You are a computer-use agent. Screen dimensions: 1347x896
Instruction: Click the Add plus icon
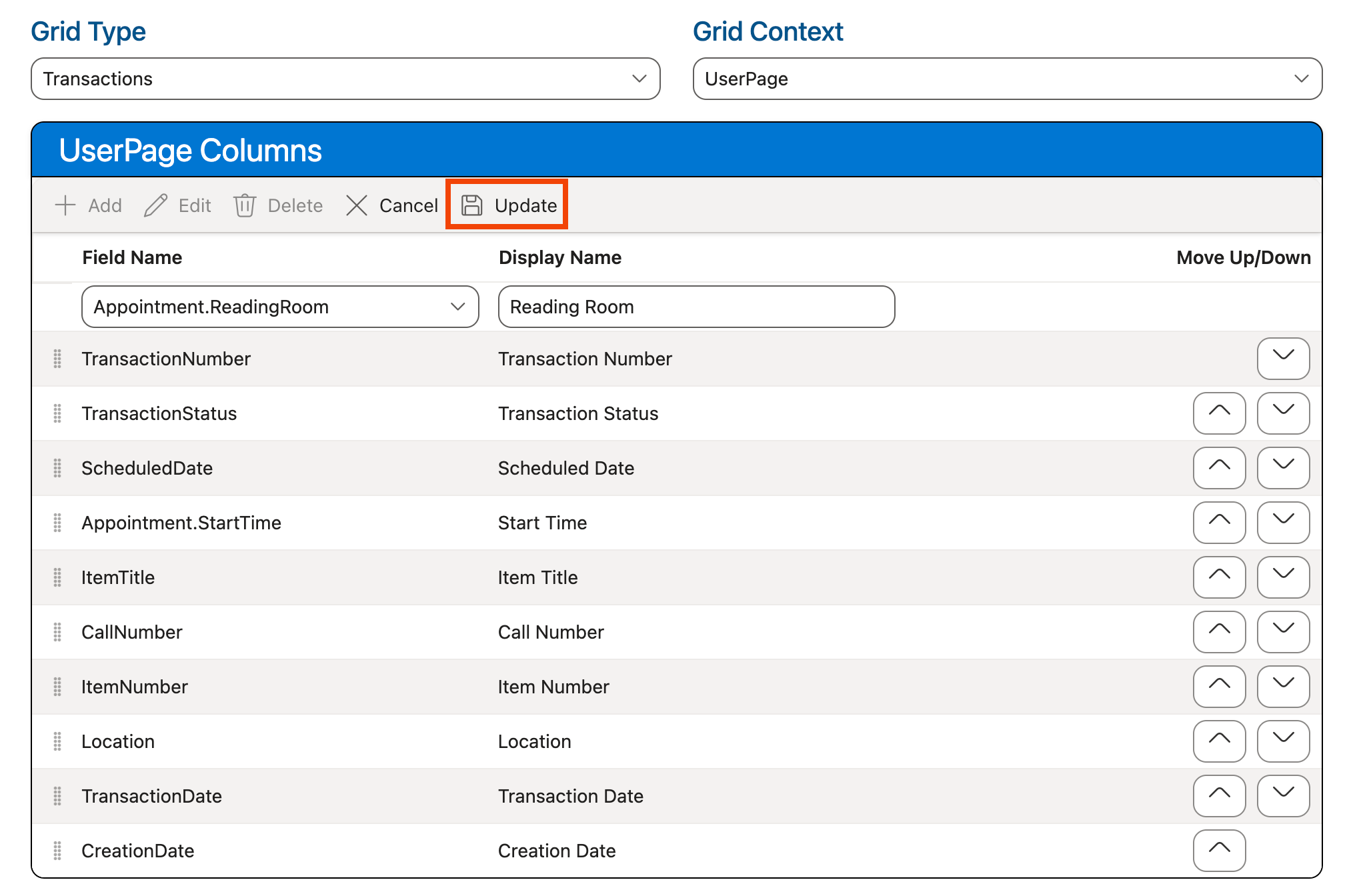[66, 205]
